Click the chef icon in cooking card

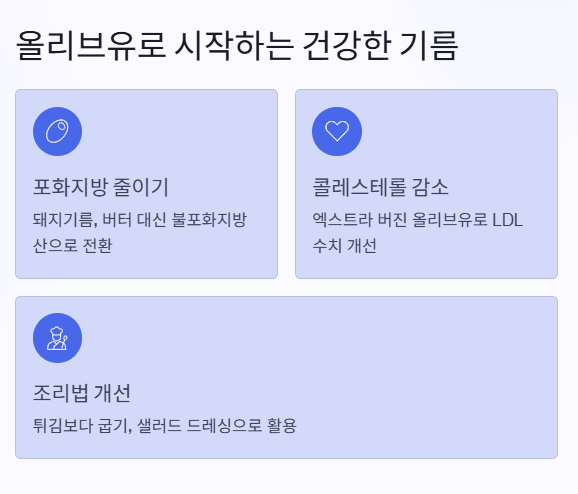click(x=57, y=338)
